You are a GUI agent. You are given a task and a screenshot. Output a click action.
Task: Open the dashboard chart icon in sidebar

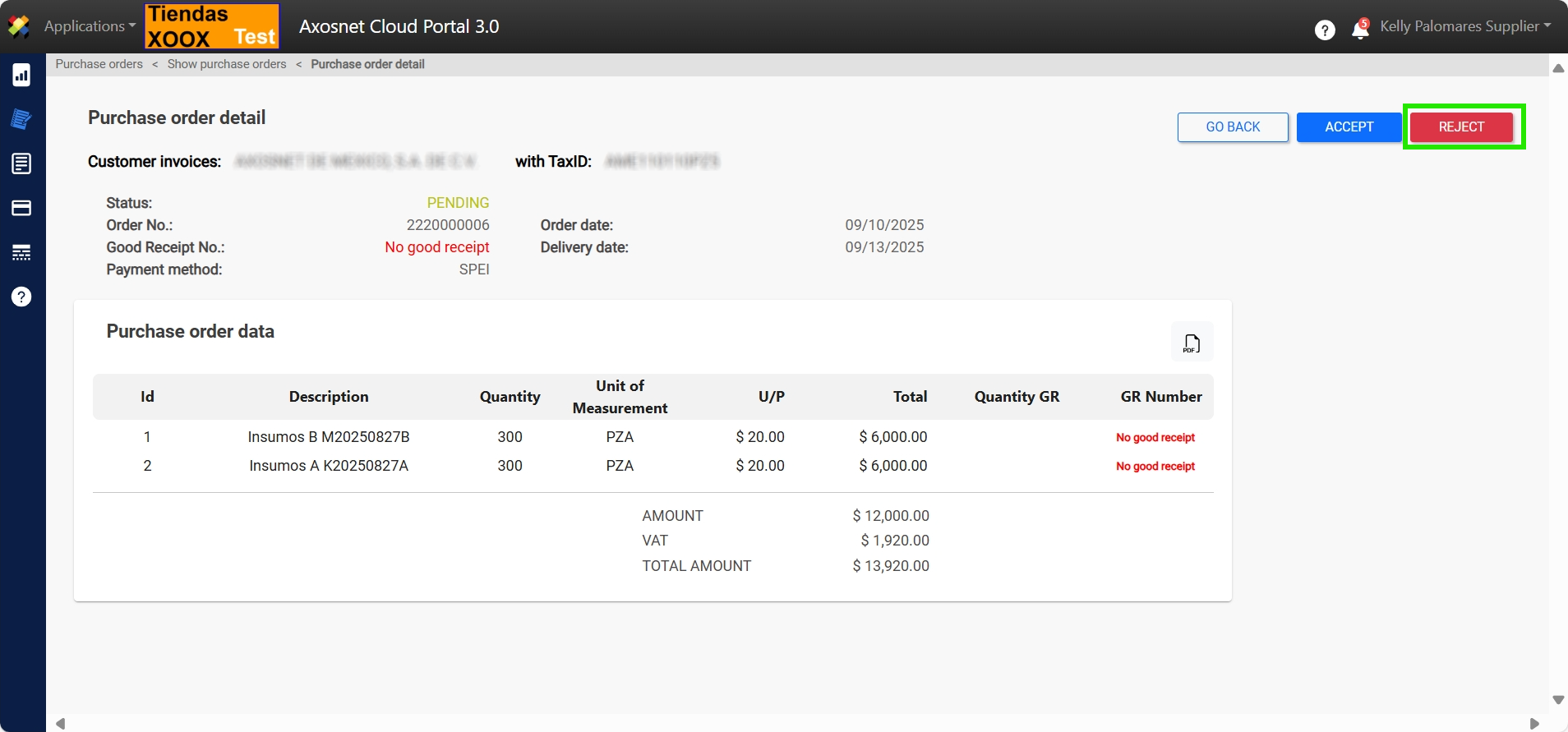click(21, 76)
